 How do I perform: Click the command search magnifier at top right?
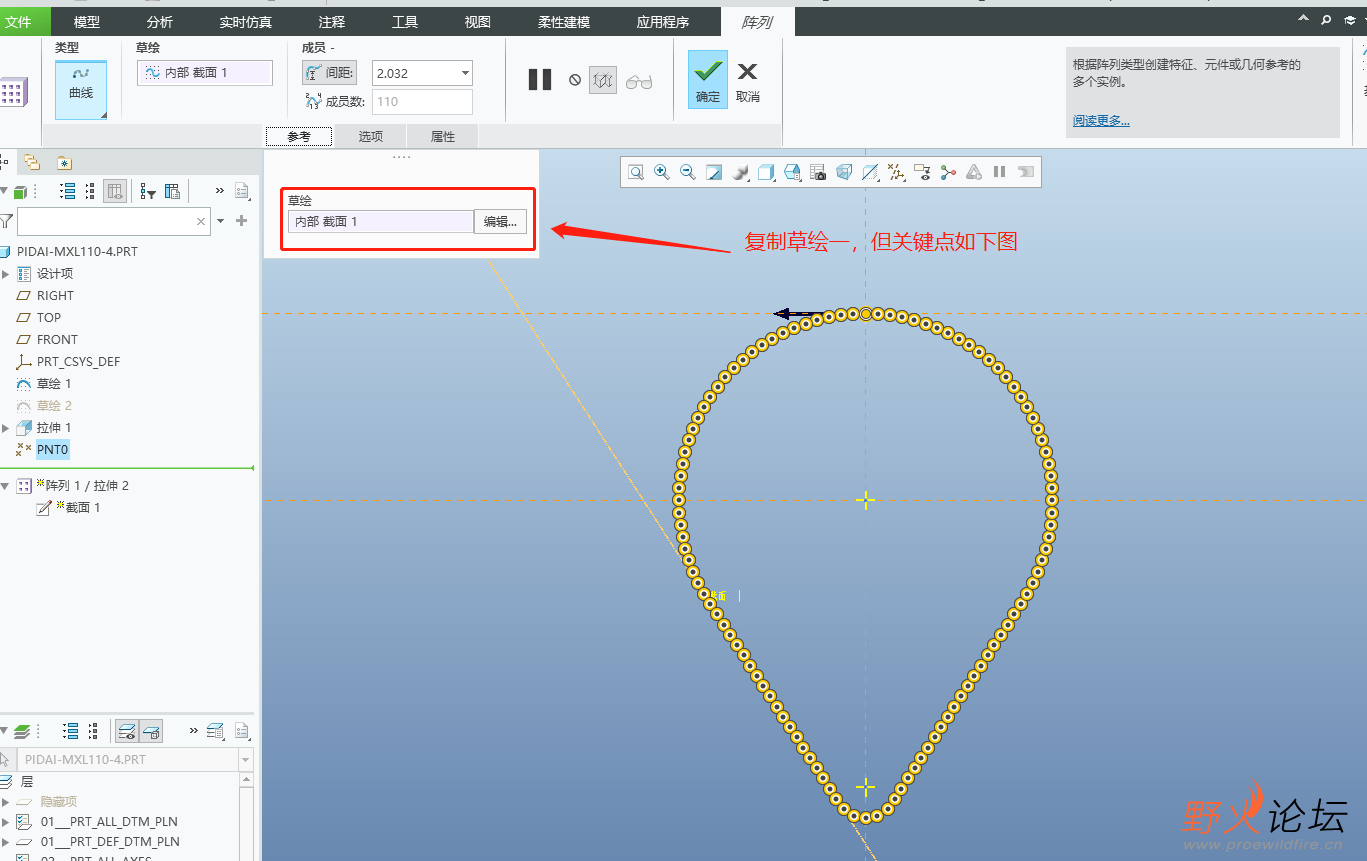pyautogui.click(x=1326, y=19)
